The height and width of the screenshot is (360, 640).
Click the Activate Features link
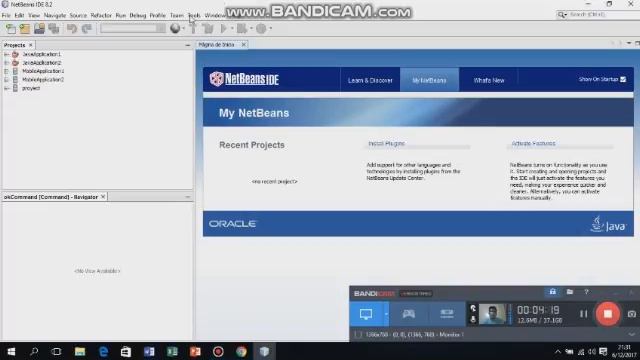coord(533,144)
